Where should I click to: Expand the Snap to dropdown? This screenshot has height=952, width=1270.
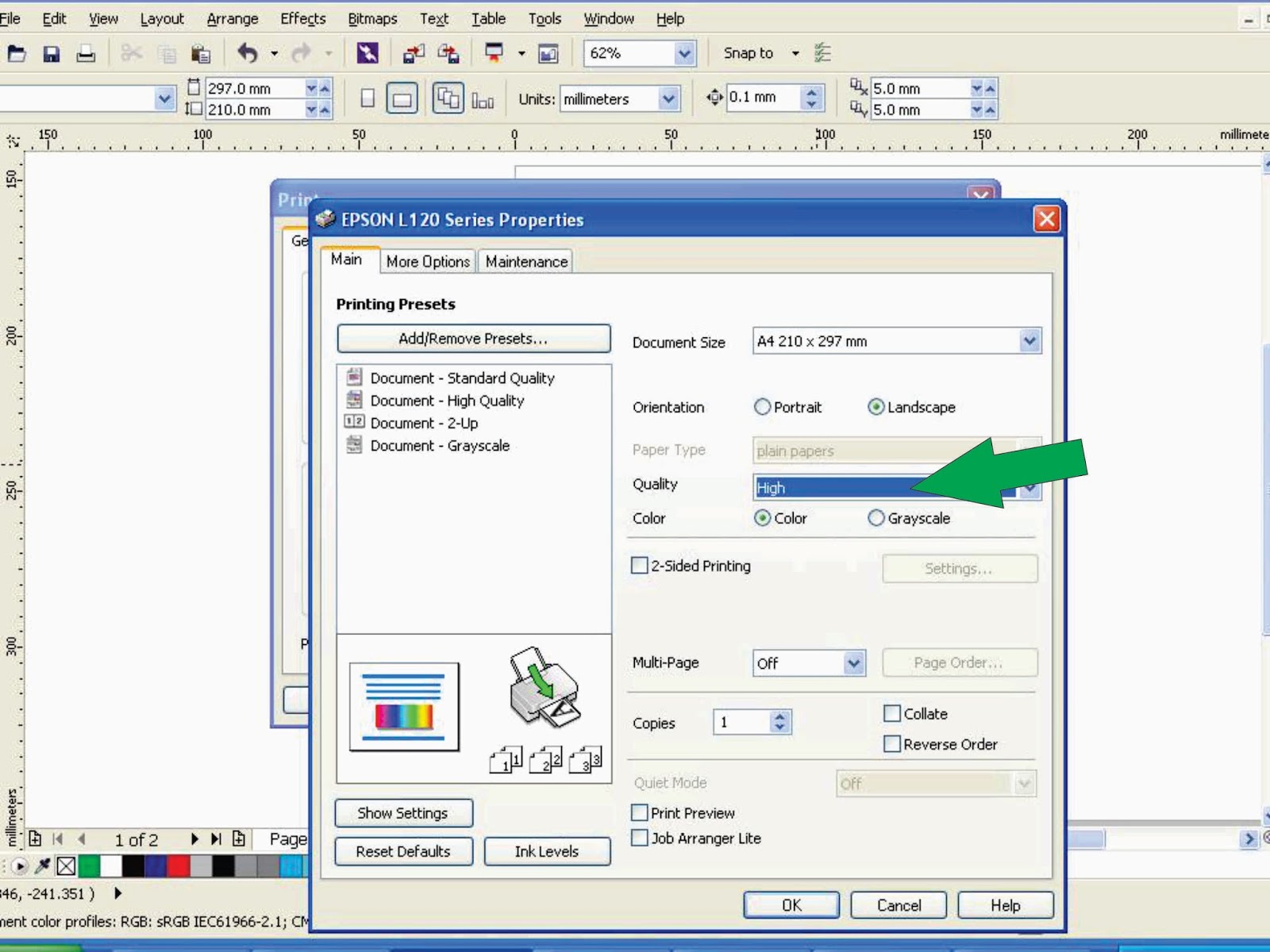(795, 54)
